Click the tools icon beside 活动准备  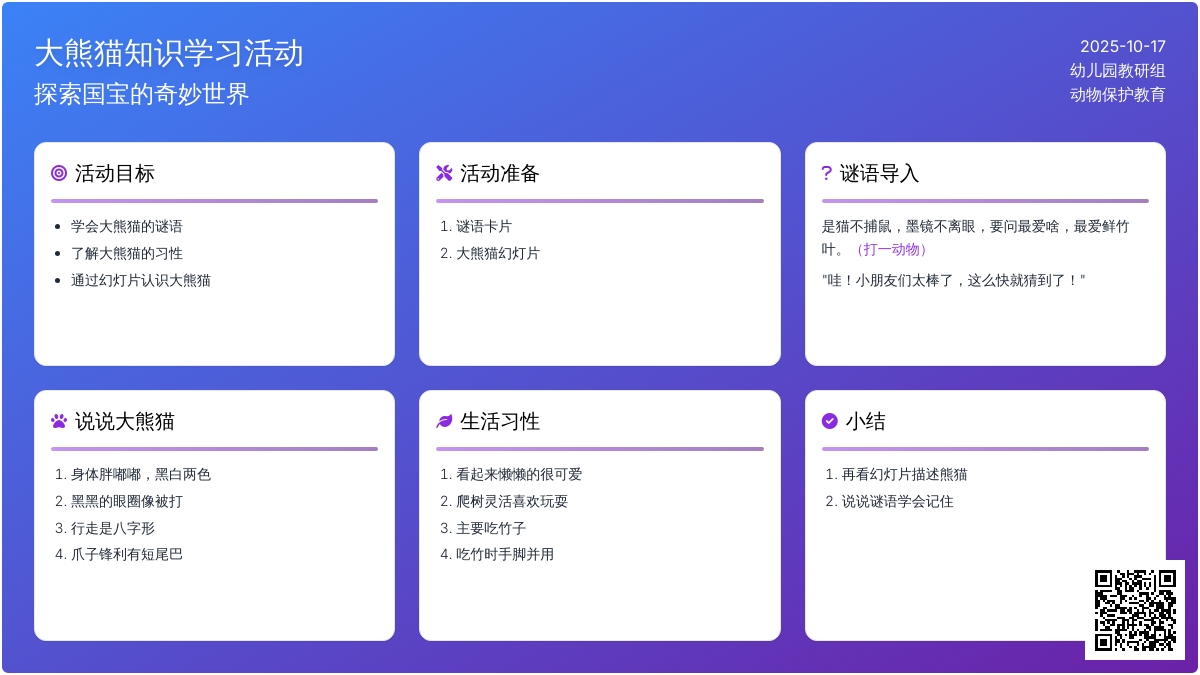click(444, 173)
